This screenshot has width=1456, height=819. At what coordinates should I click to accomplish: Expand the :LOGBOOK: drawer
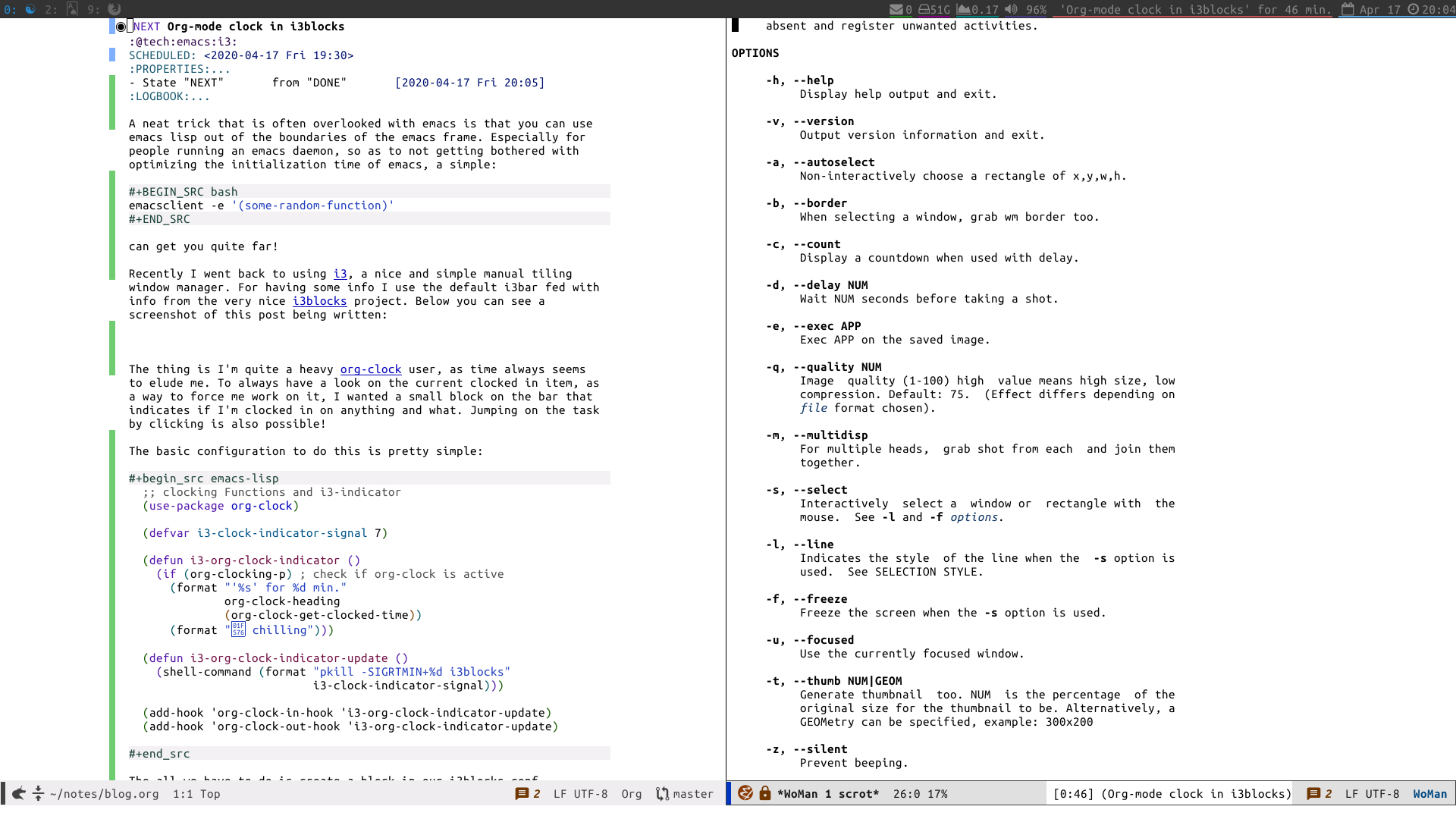169,96
